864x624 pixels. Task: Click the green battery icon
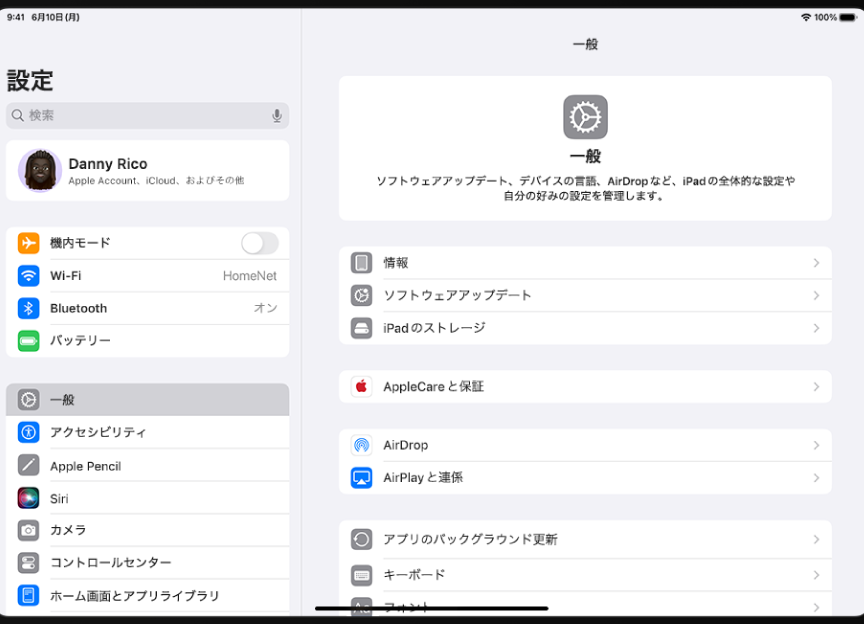(x=29, y=341)
